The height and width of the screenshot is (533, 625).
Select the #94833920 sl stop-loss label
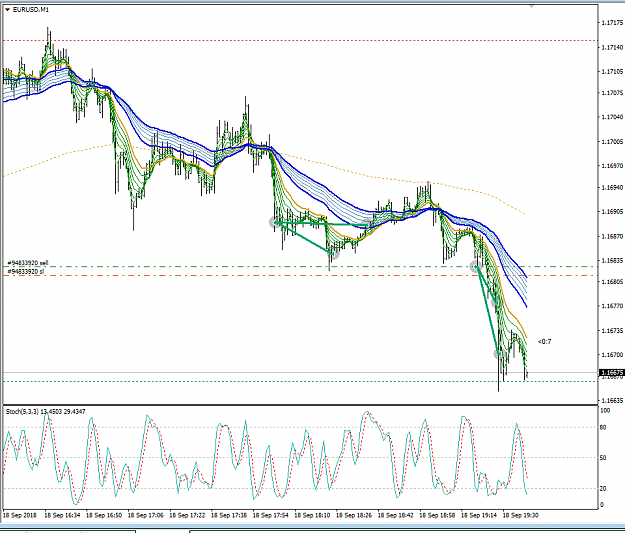(26, 271)
